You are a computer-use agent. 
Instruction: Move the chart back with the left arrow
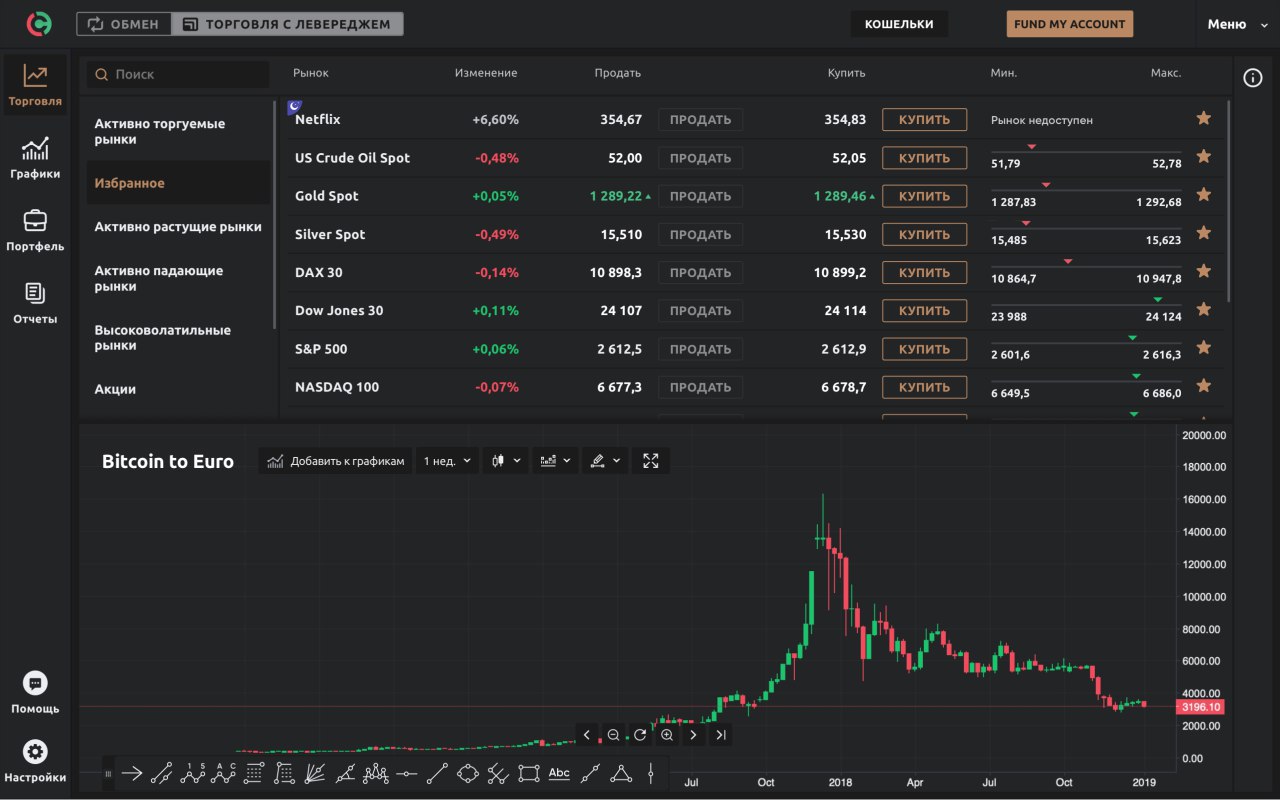coord(587,735)
